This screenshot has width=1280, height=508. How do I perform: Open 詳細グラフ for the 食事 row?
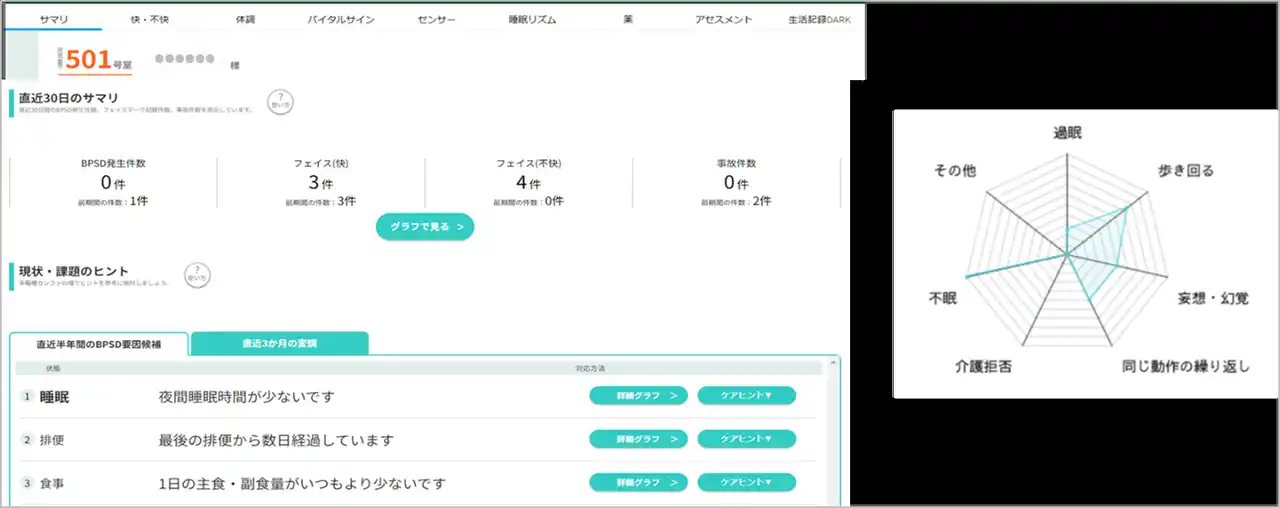click(x=638, y=482)
